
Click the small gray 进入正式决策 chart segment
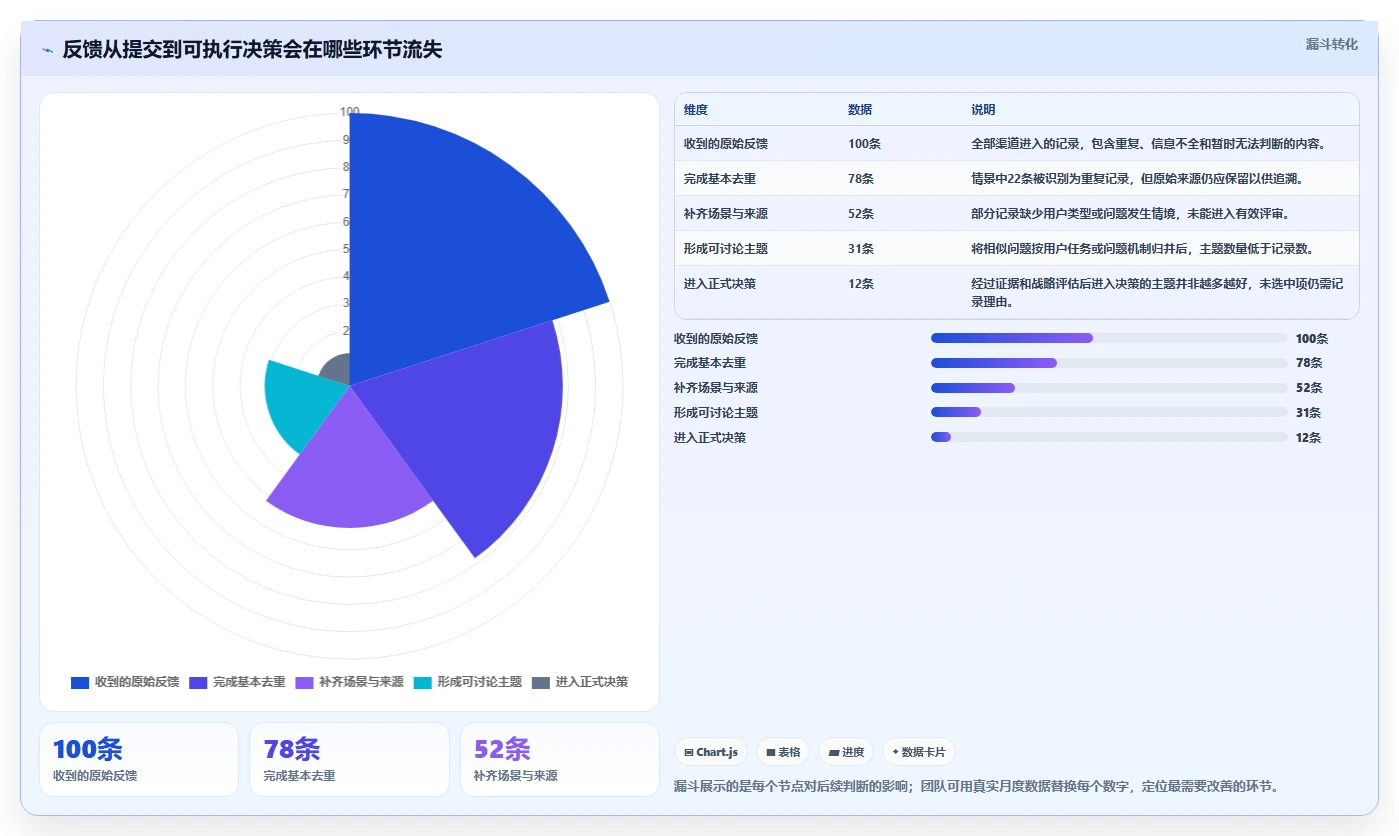tap(338, 370)
